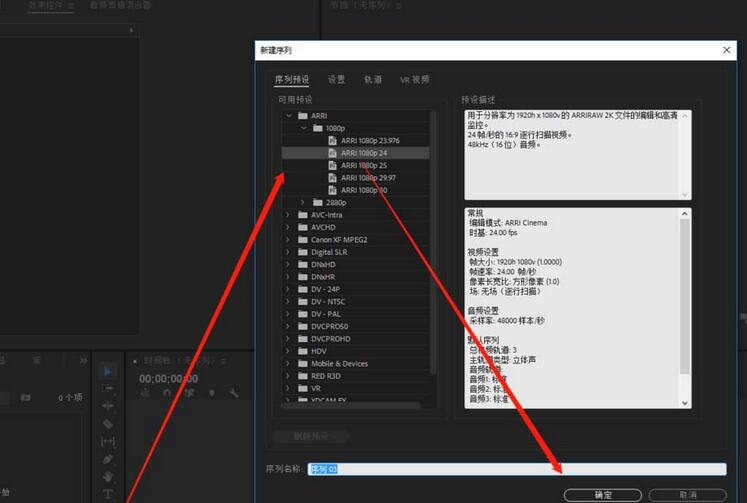Click the DV - 24P folder icon
This screenshot has width=747, height=503.
[303, 289]
